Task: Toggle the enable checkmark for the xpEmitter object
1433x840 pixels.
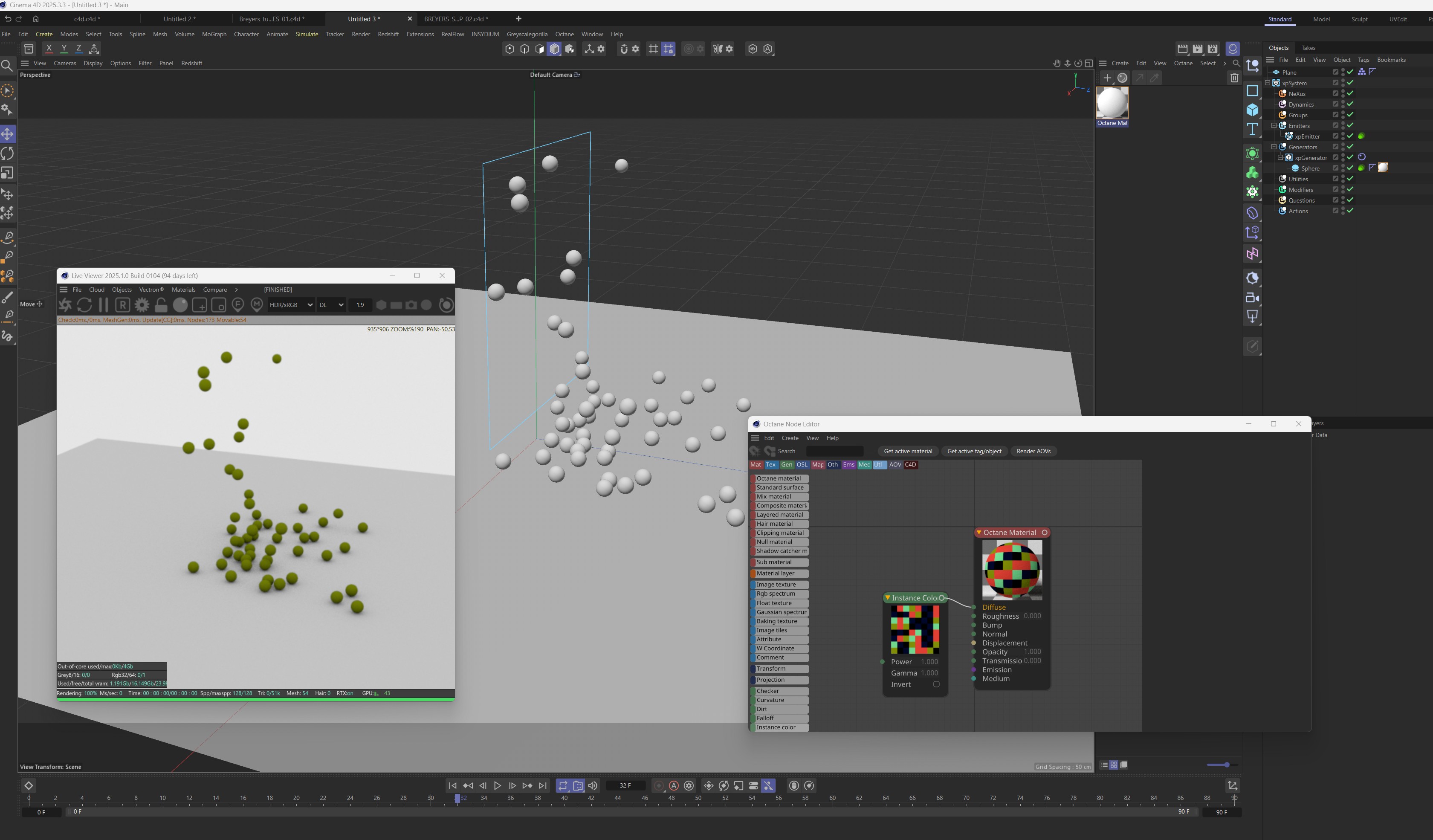Action: pyautogui.click(x=1350, y=136)
